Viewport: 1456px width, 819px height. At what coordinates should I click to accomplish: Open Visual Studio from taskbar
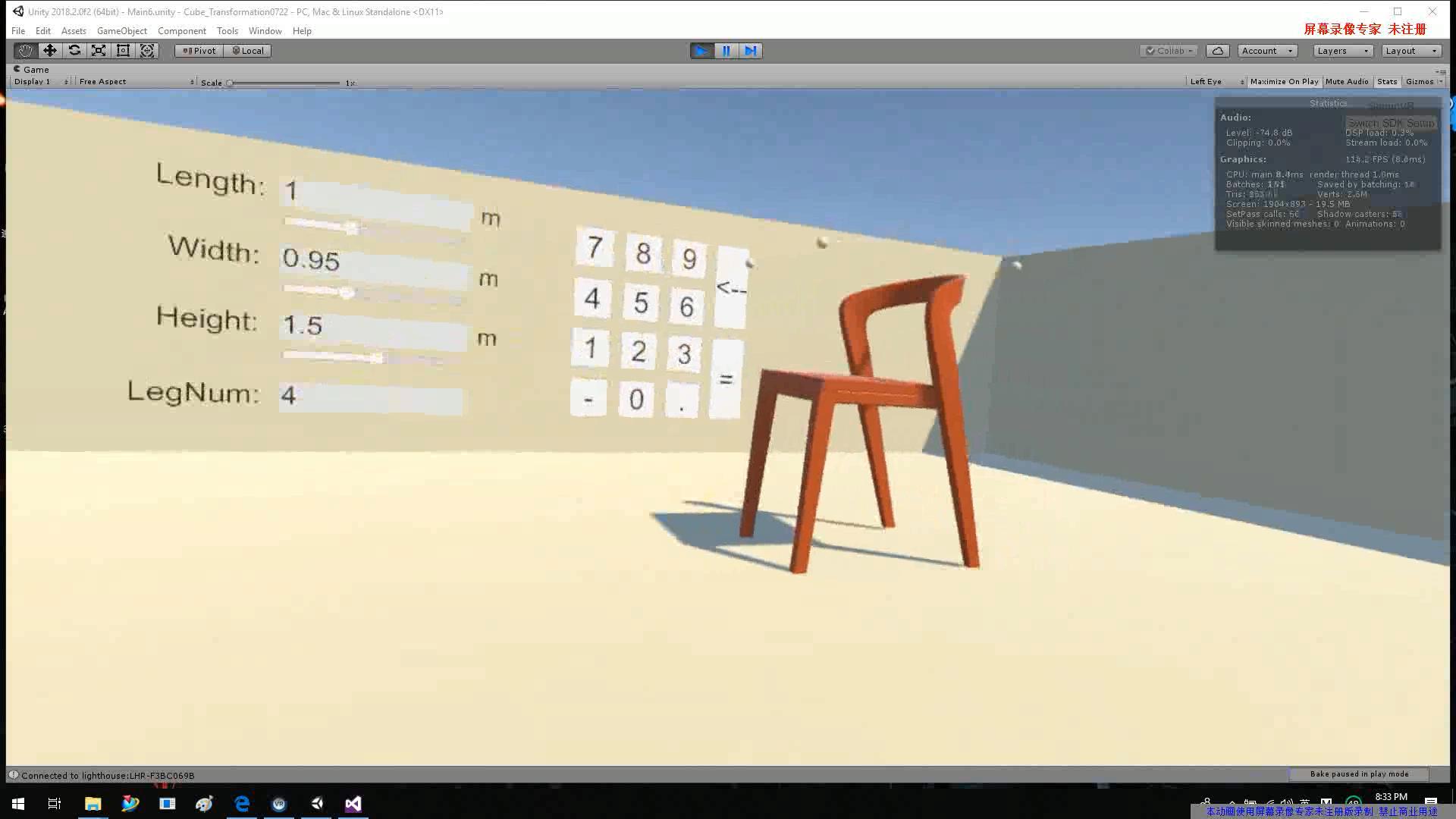click(353, 804)
